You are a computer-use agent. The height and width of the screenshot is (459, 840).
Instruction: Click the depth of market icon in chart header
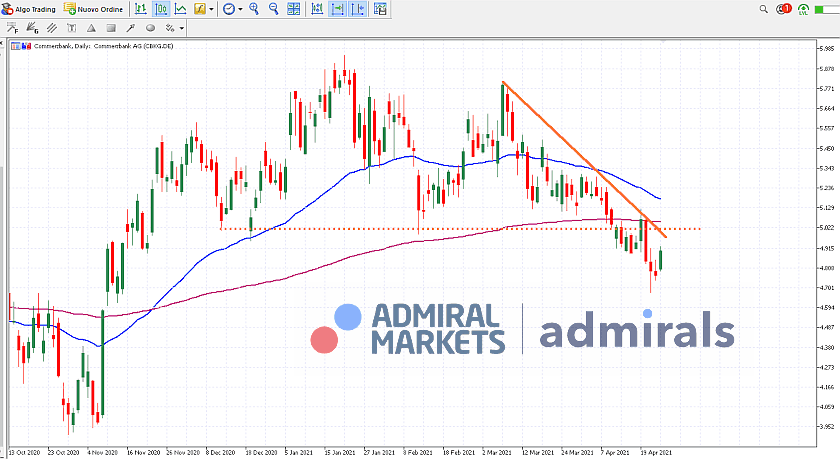click(x=26, y=46)
